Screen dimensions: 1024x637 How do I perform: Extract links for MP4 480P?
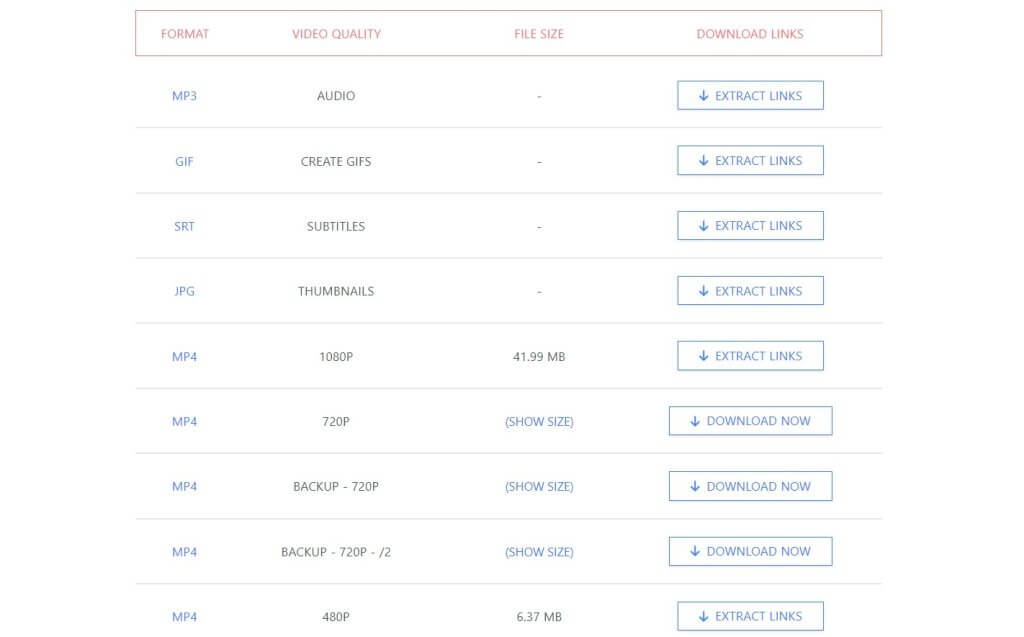click(750, 616)
